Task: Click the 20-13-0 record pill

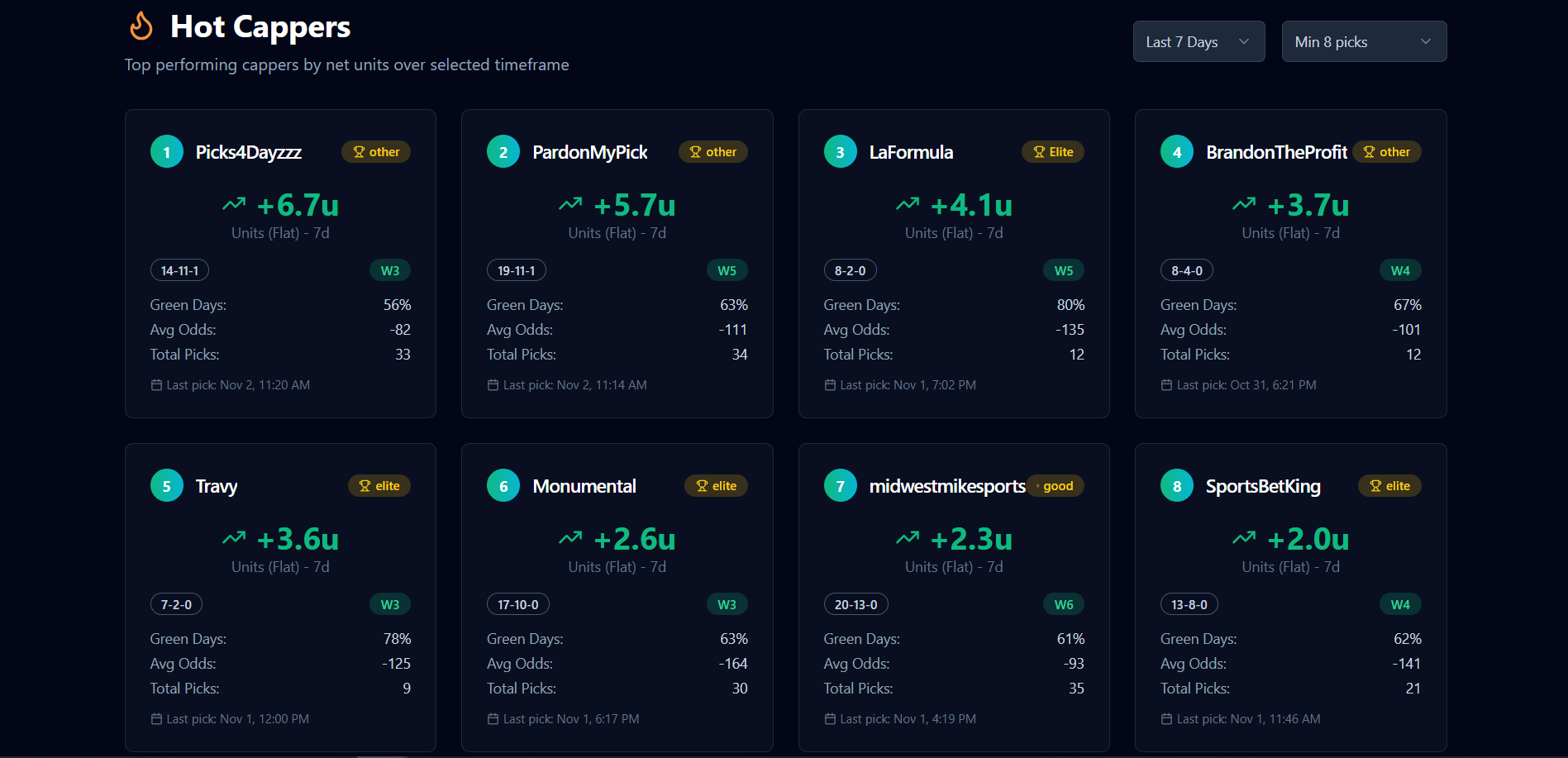Action: pos(855,604)
